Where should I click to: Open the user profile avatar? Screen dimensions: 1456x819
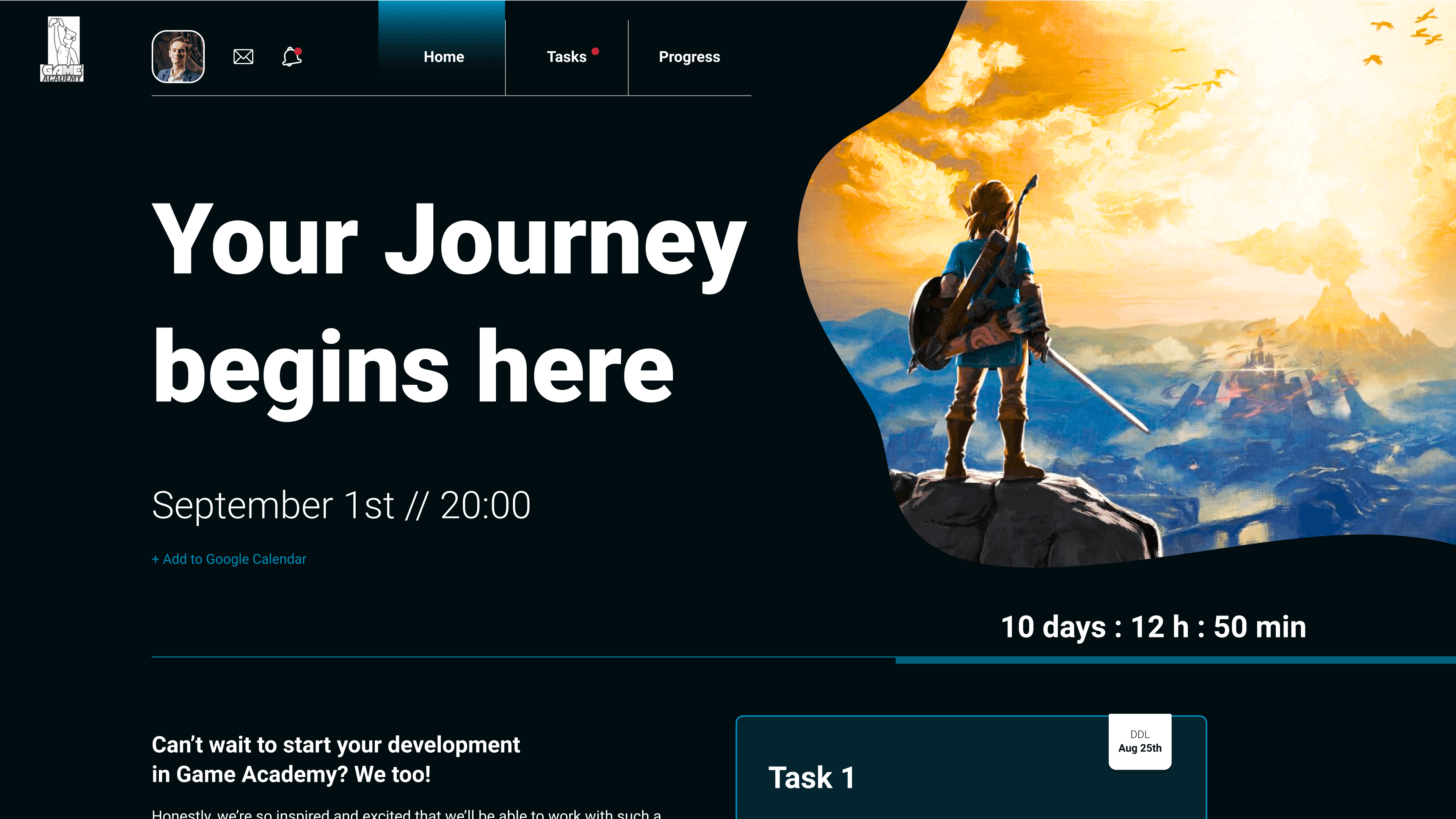click(178, 56)
